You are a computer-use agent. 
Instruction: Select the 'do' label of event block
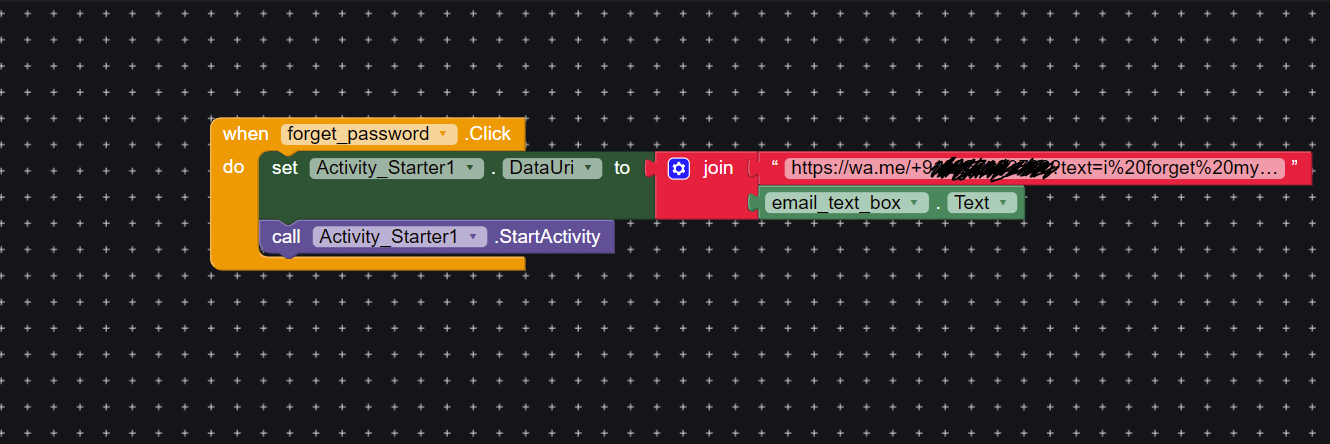pyautogui.click(x=233, y=167)
